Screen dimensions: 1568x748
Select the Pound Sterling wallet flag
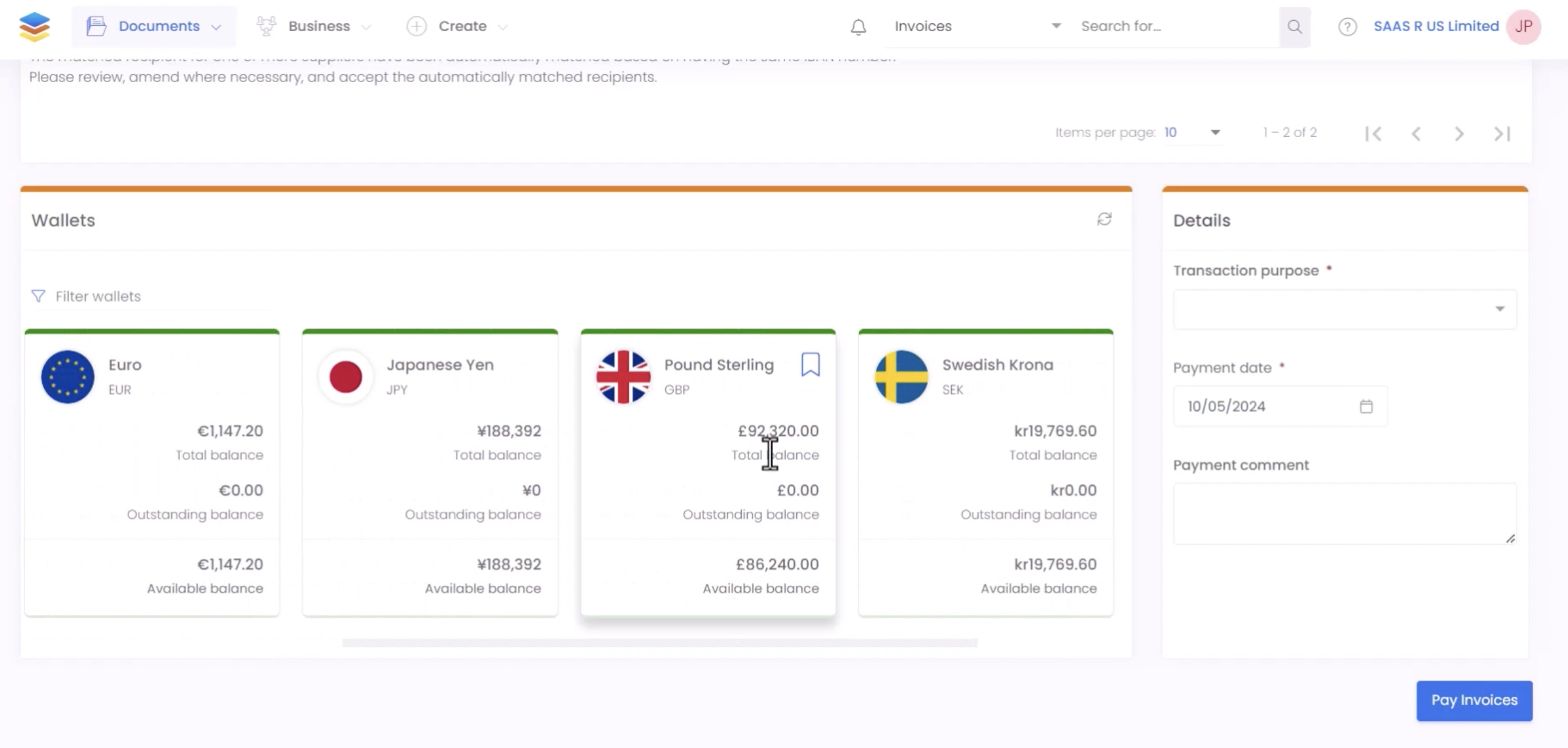tap(623, 376)
